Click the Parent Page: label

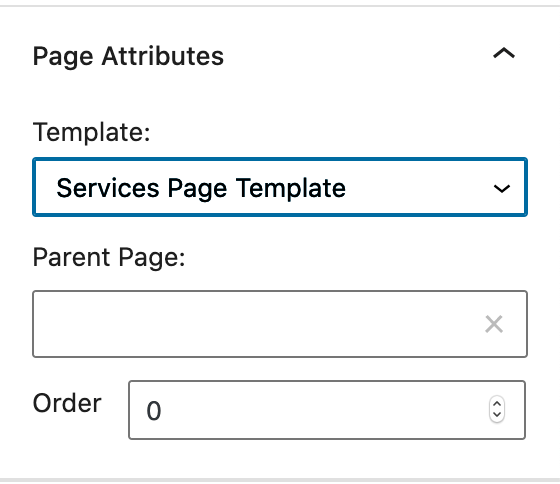click(109, 258)
